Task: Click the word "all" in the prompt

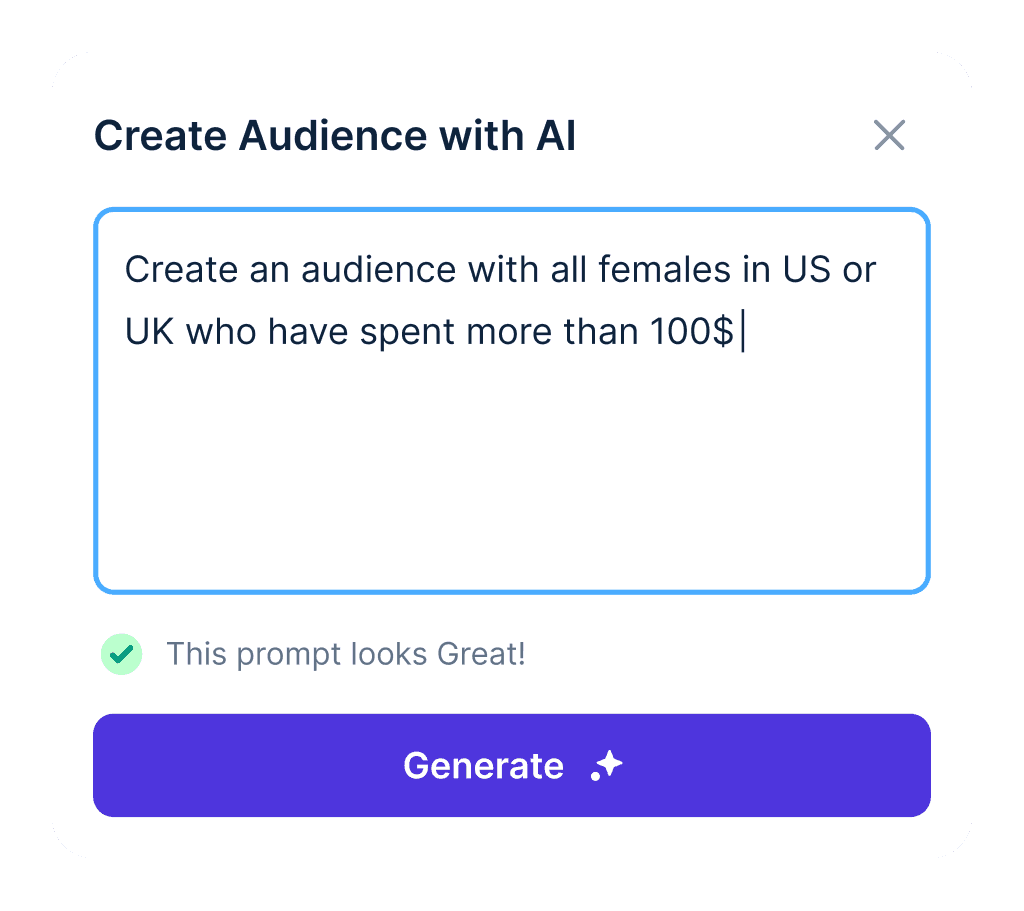Action: [x=568, y=269]
